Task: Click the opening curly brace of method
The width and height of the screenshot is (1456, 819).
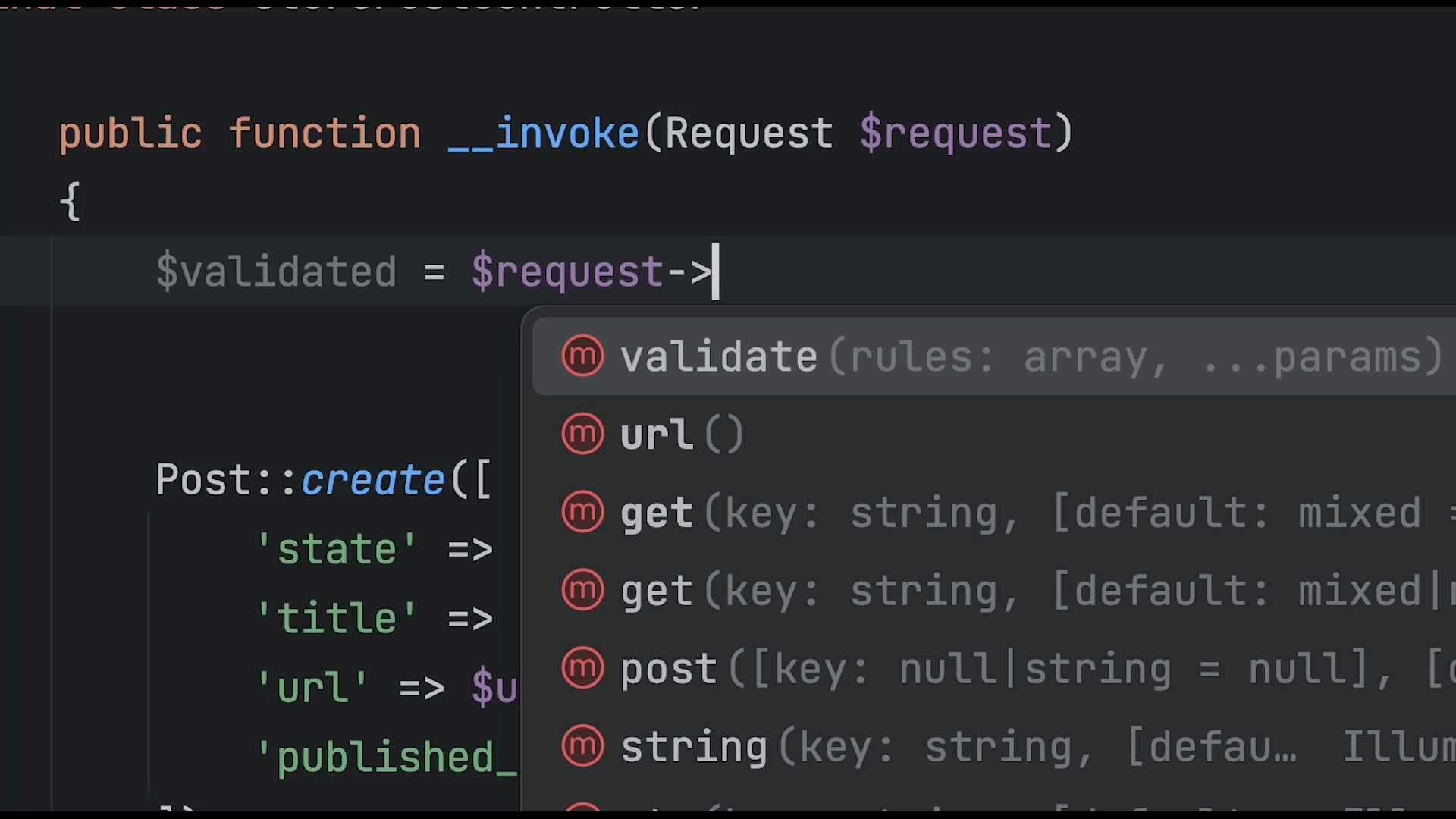Action: pos(70,202)
